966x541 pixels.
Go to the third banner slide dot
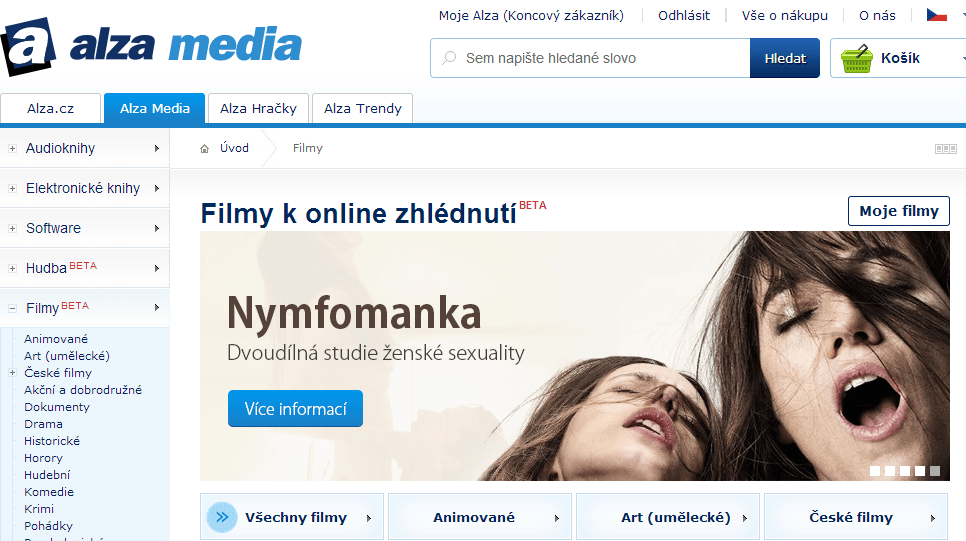(x=905, y=471)
